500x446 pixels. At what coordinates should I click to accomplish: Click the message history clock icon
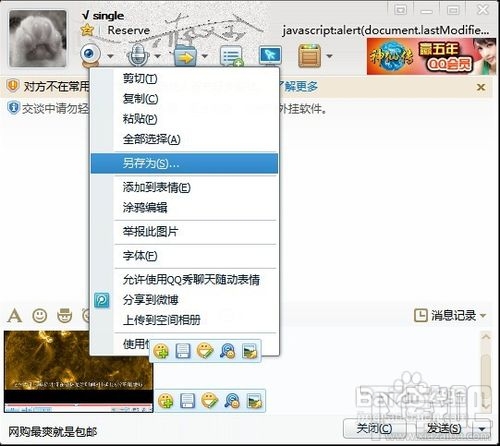pyautogui.click(x=421, y=315)
